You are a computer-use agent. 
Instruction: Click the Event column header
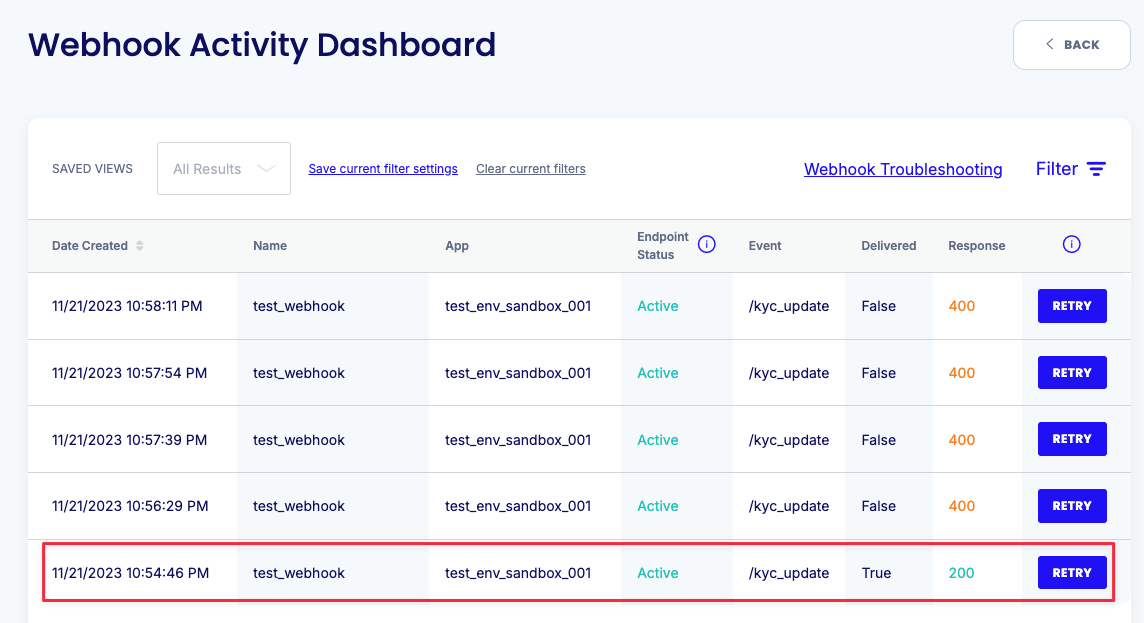[765, 246]
